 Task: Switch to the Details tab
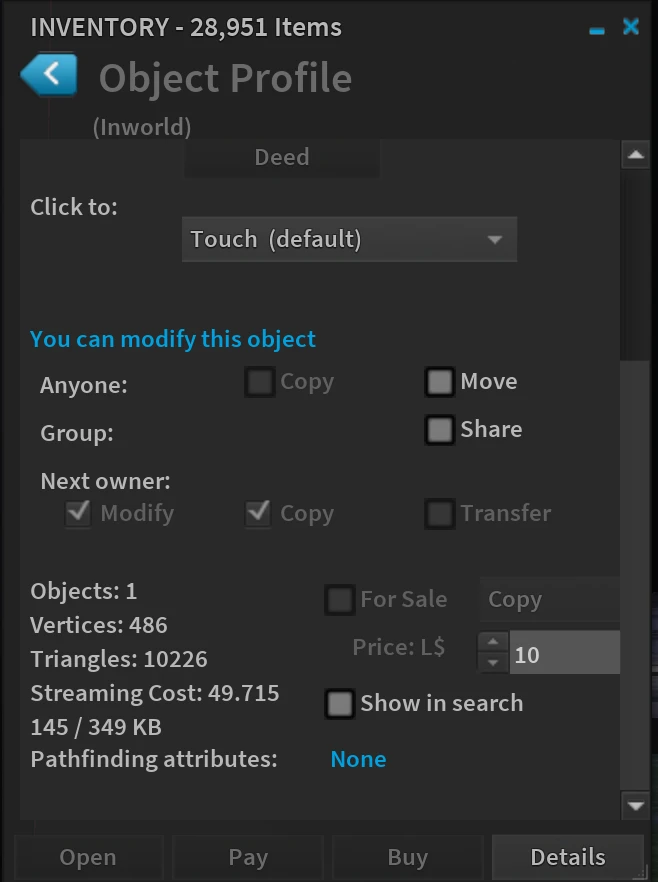pyautogui.click(x=567, y=857)
